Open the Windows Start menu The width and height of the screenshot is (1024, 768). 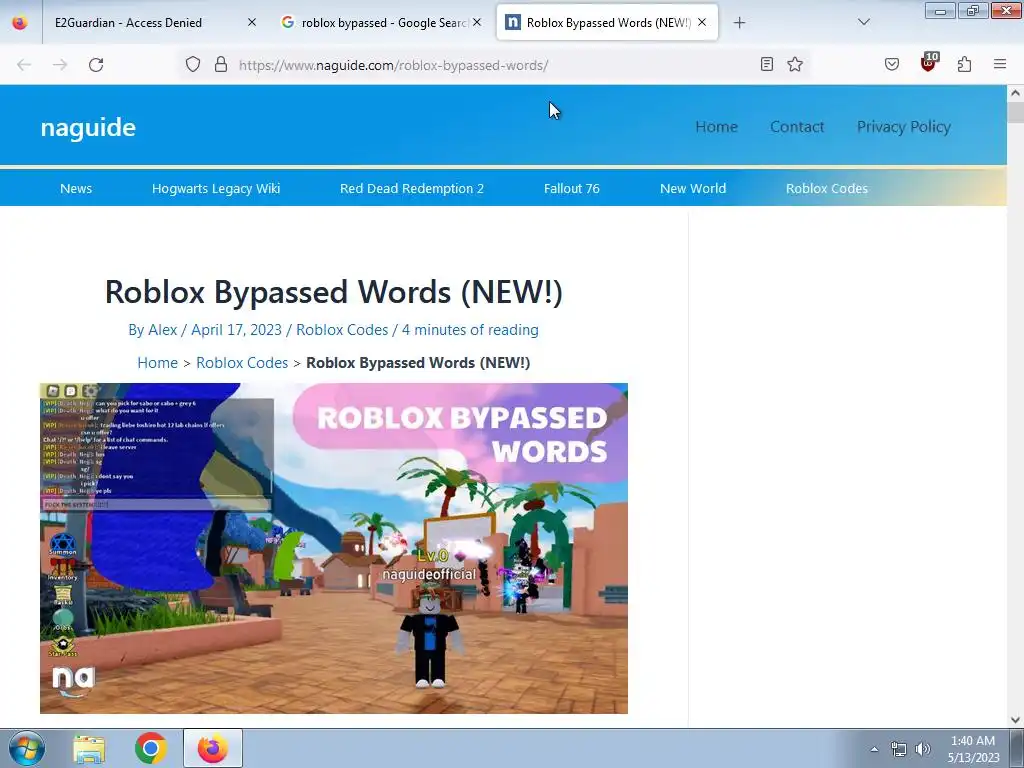[26, 748]
